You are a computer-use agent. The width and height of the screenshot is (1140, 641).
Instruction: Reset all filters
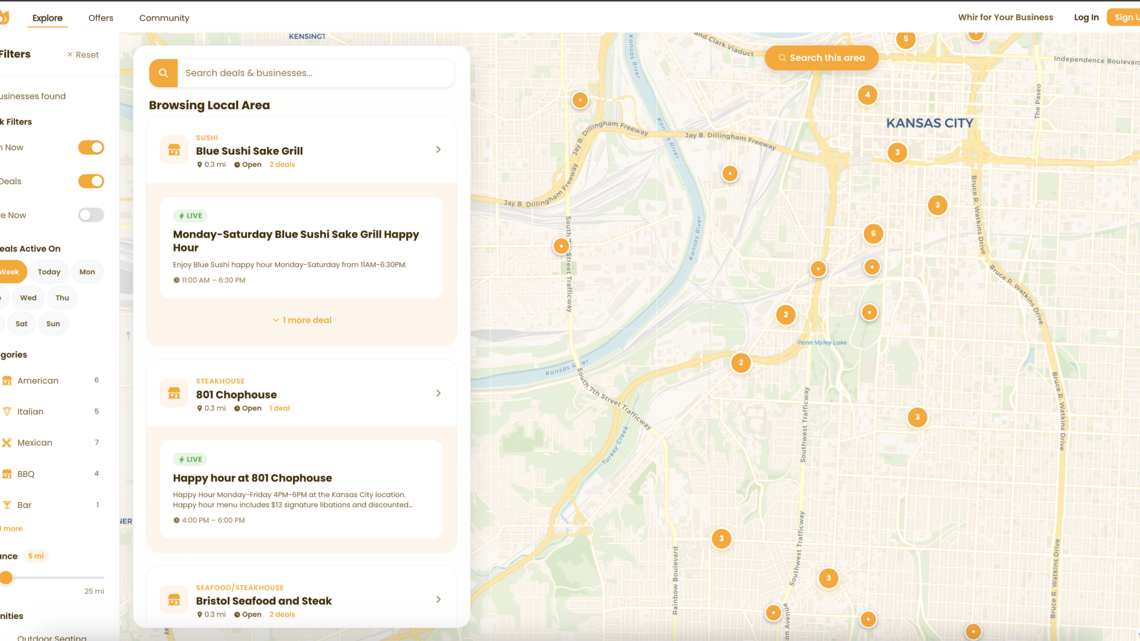[x=83, y=55]
